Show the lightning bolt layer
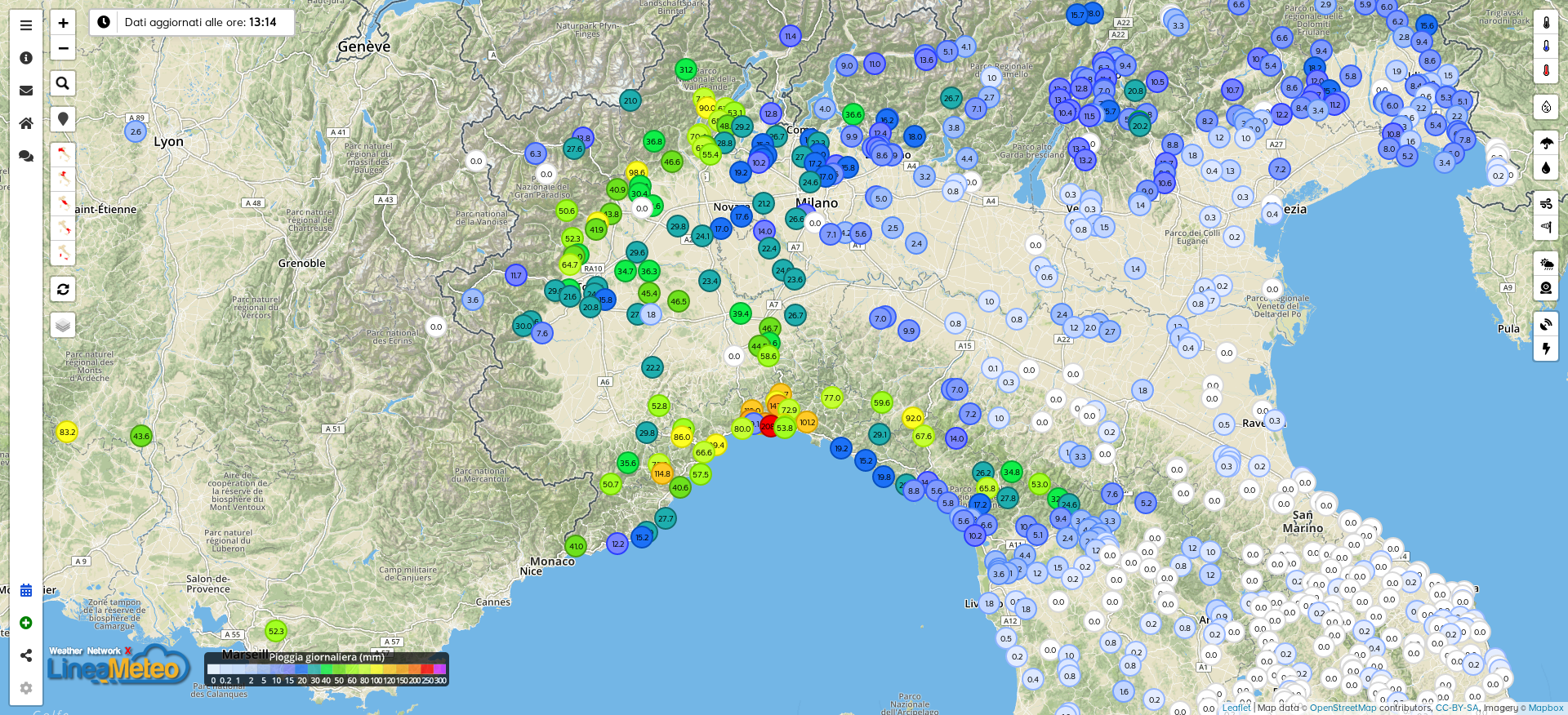The image size is (1568, 715). pos(1546,349)
